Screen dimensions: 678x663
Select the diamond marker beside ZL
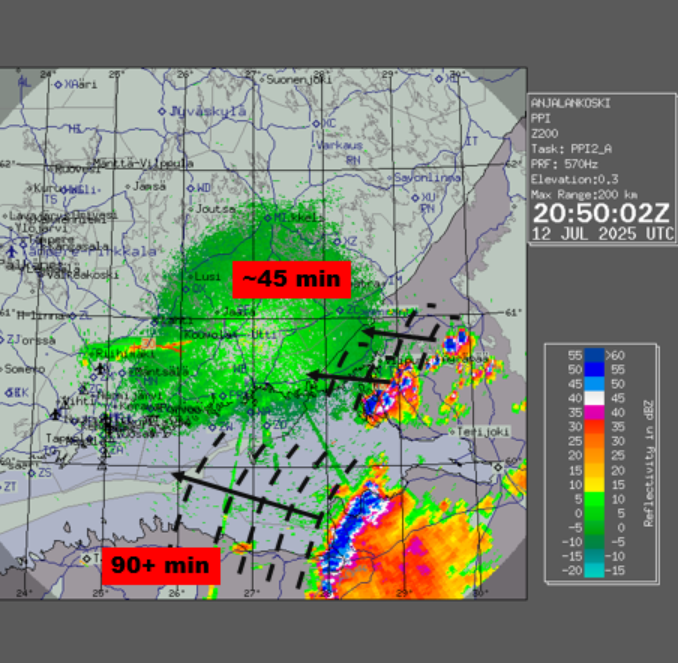click(73, 316)
